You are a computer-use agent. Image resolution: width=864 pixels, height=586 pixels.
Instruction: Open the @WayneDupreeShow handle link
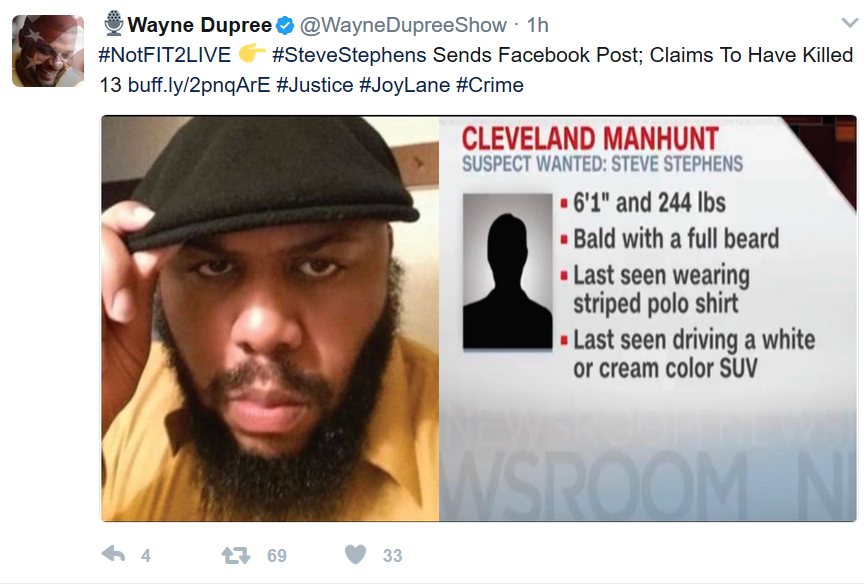tap(403, 25)
